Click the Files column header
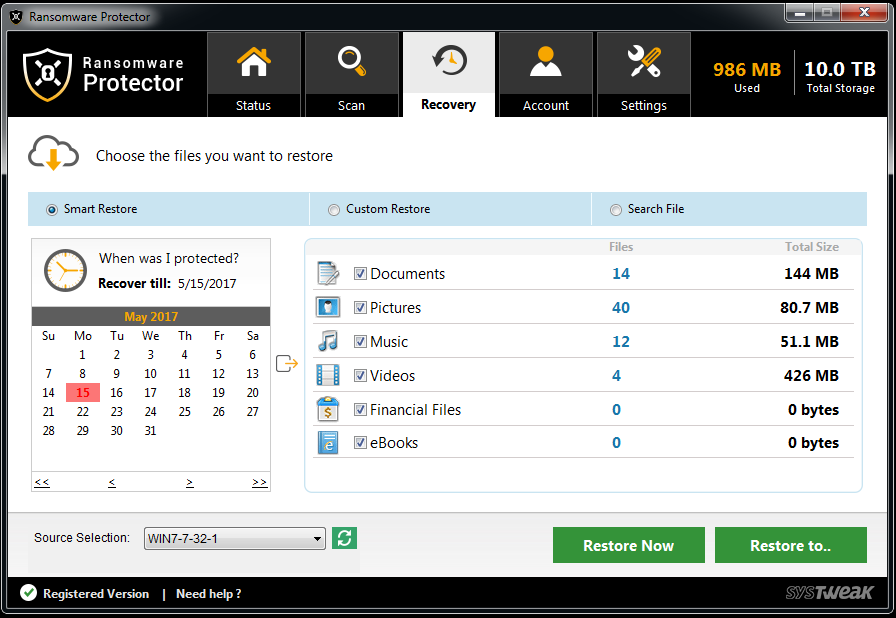Viewport: 896px width, 618px height. point(621,247)
